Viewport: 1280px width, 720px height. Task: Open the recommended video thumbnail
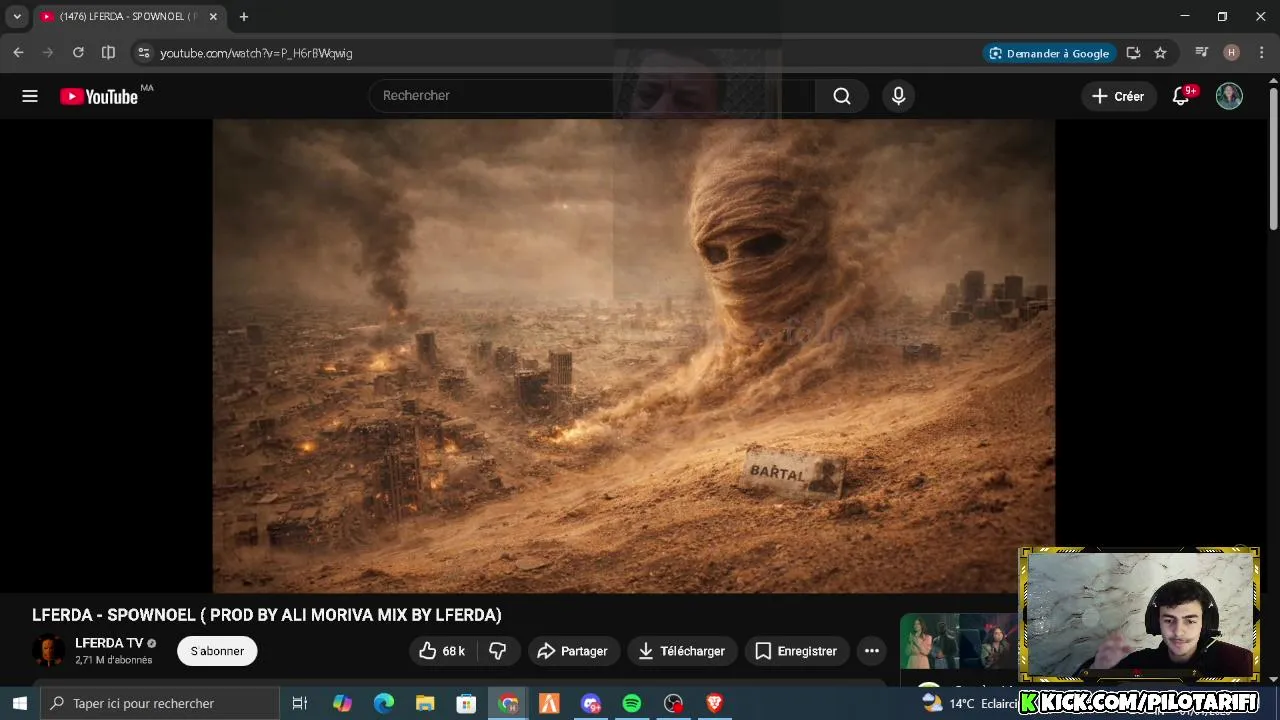959,642
